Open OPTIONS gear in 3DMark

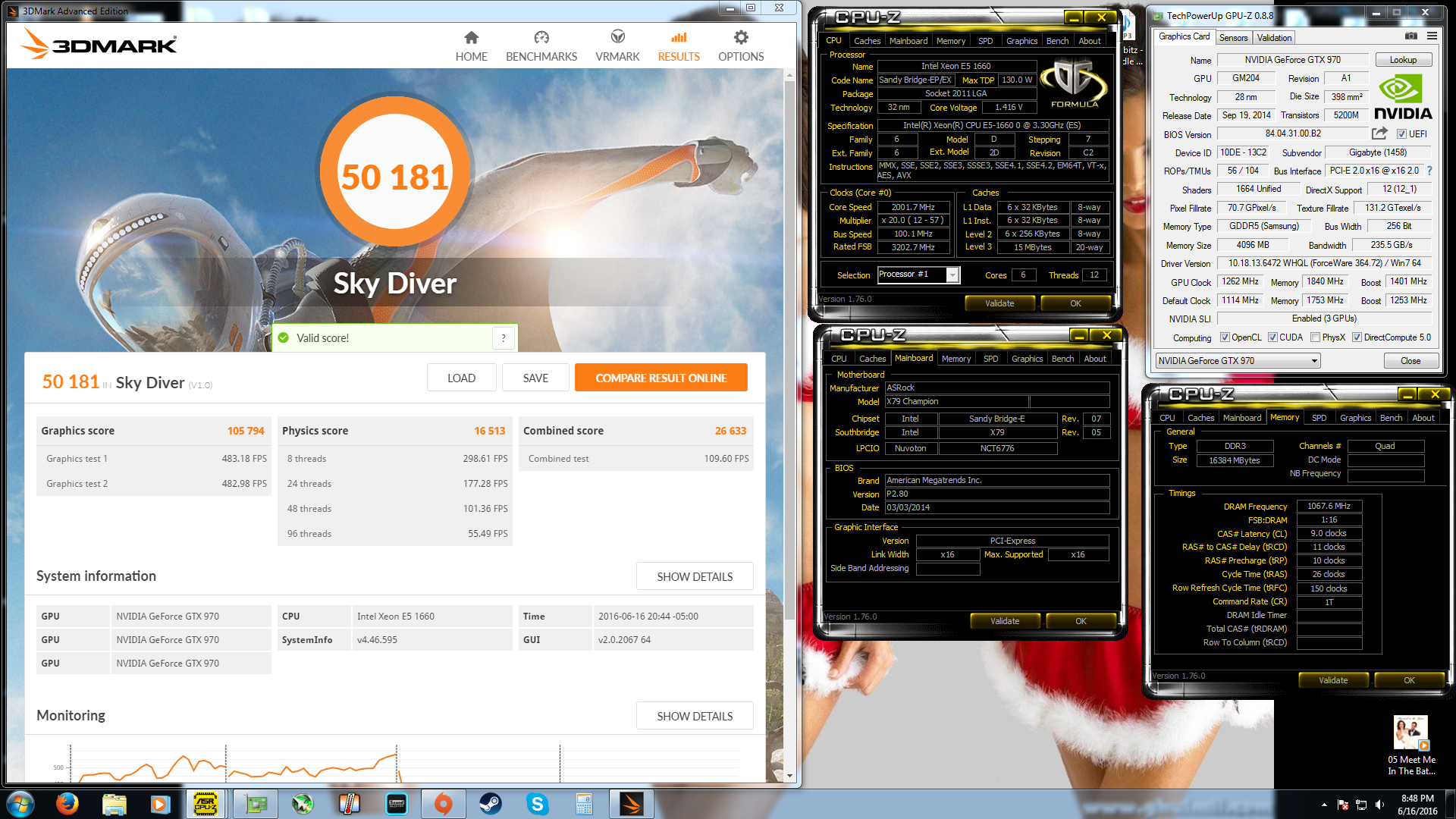pyautogui.click(x=741, y=46)
